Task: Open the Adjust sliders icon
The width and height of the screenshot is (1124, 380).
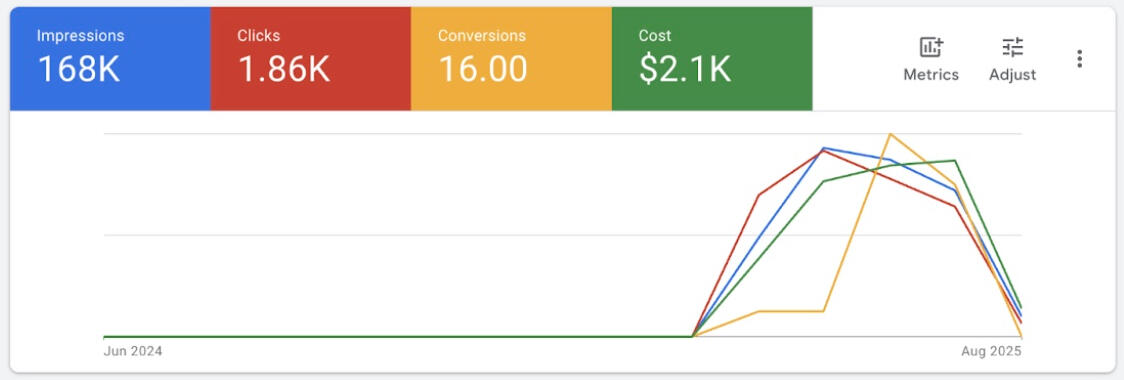Action: pos(1012,48)
